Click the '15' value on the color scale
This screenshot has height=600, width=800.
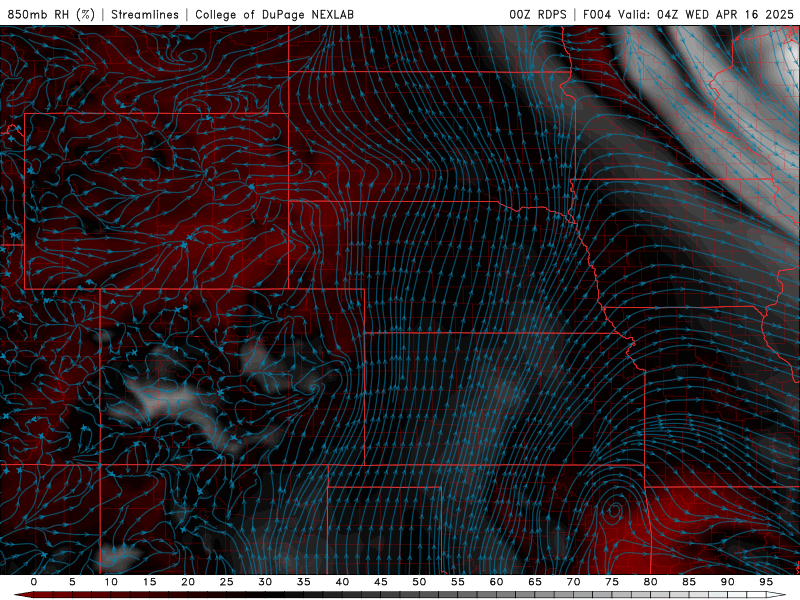pos(149,582)
